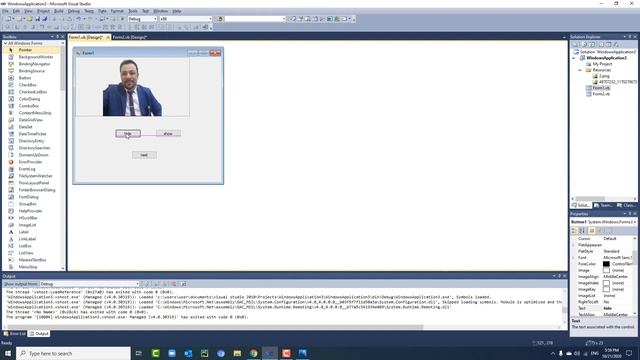Screen dimensions: 640x360
Task: Collapse Resources folder node
Action: click(580, 70)
